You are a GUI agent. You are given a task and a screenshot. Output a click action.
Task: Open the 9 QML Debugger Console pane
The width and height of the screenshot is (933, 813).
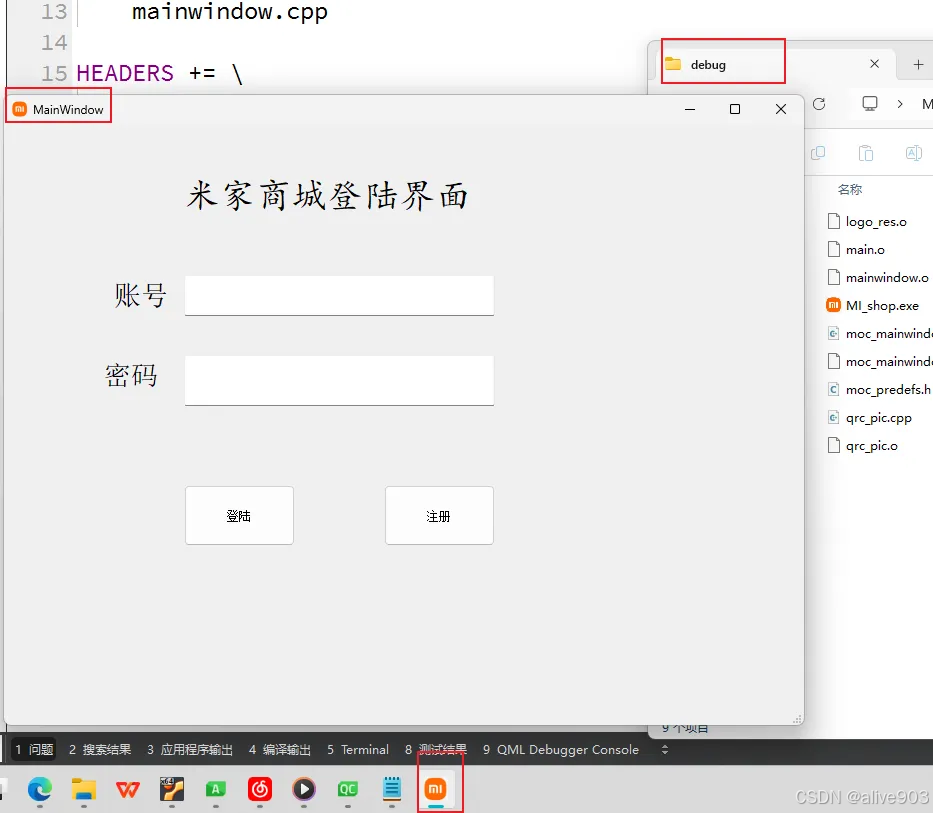561,749
